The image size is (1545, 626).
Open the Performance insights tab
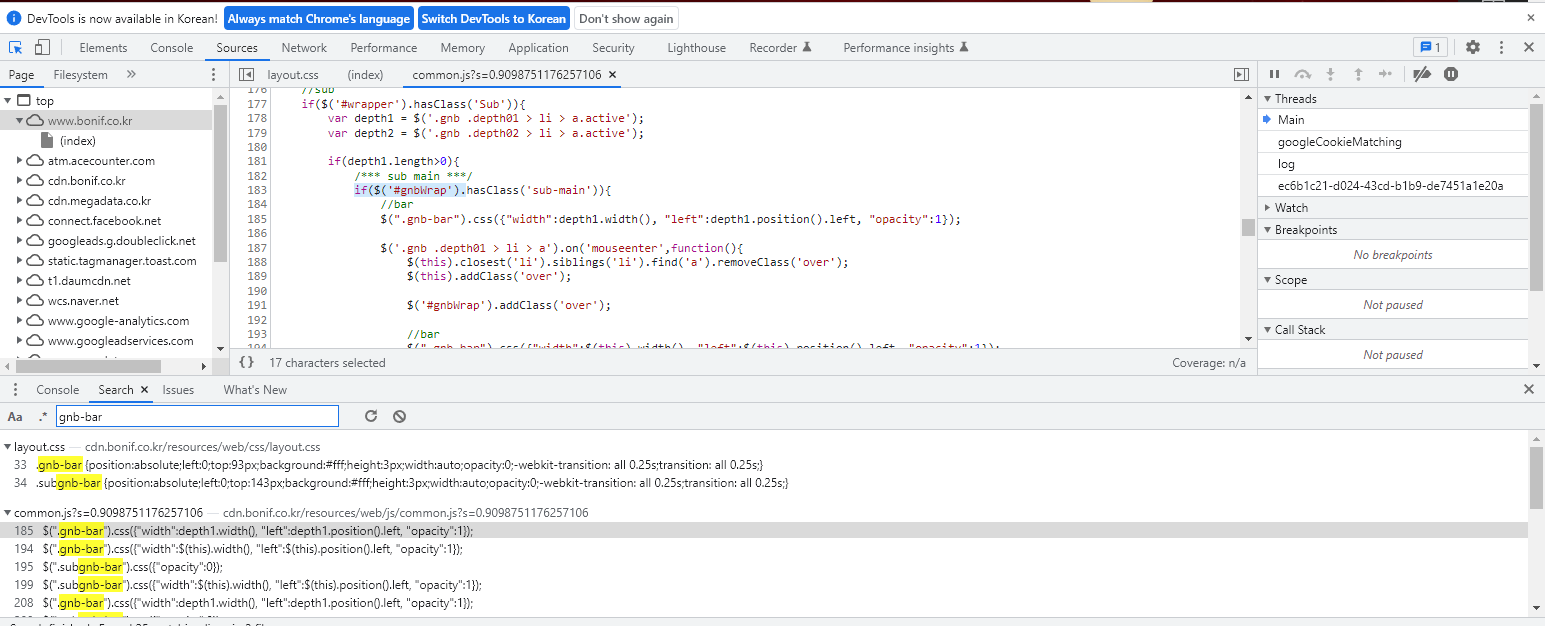906,48
